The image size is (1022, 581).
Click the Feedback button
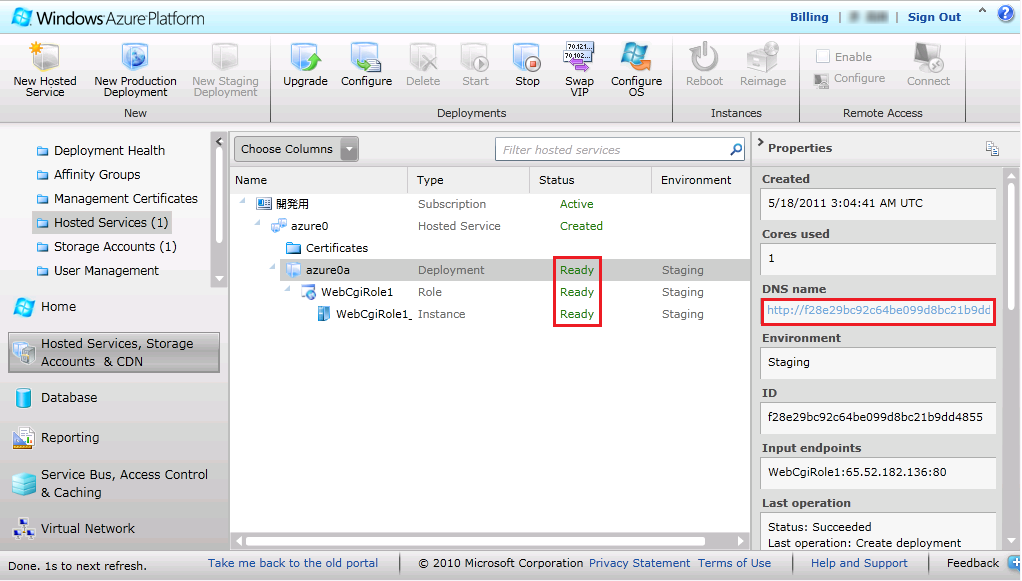coord(972,563)
